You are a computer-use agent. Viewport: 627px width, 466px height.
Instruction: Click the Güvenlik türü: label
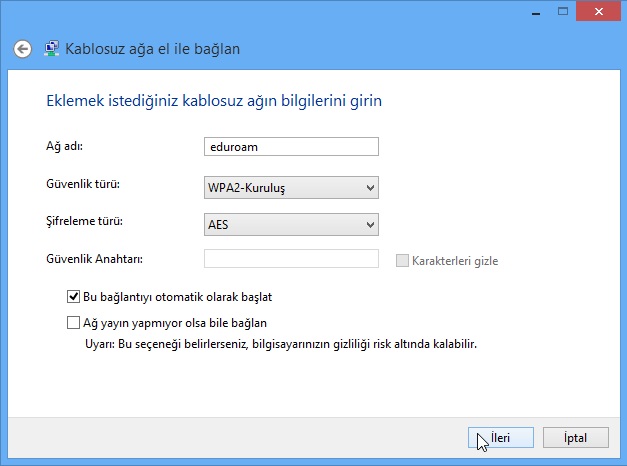point(83,184)
